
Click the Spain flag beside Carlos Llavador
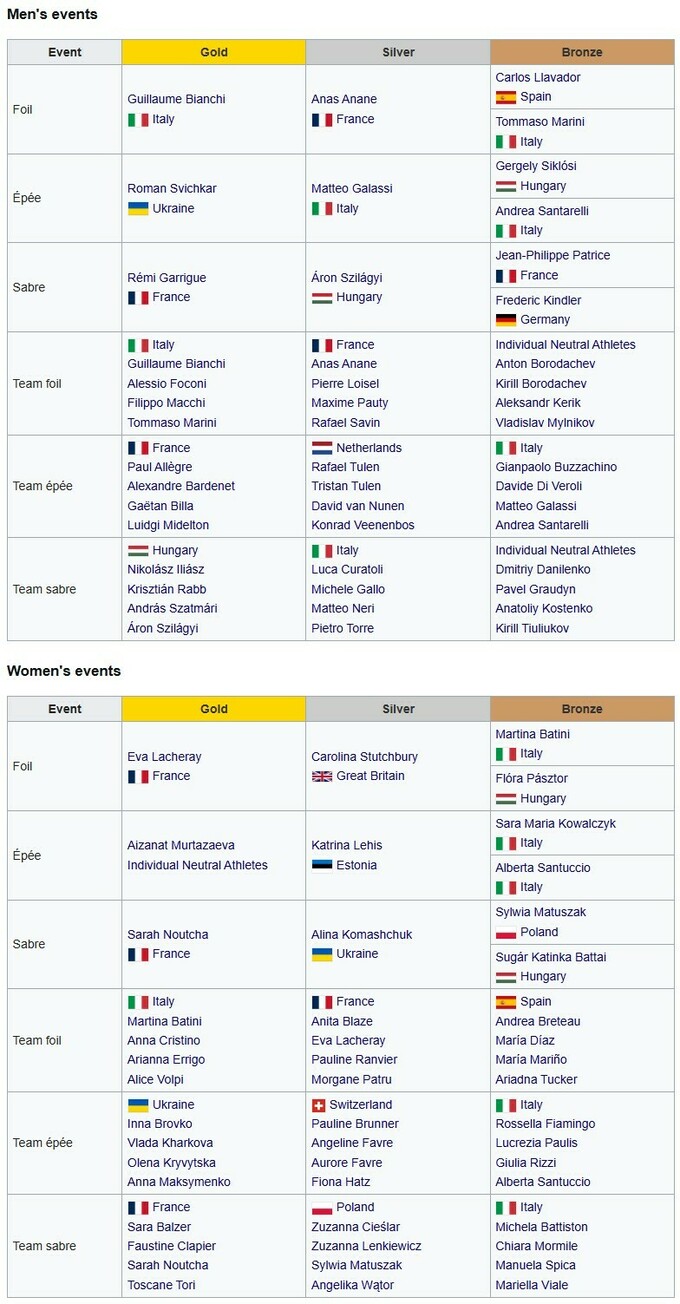[x=506, y=98]
